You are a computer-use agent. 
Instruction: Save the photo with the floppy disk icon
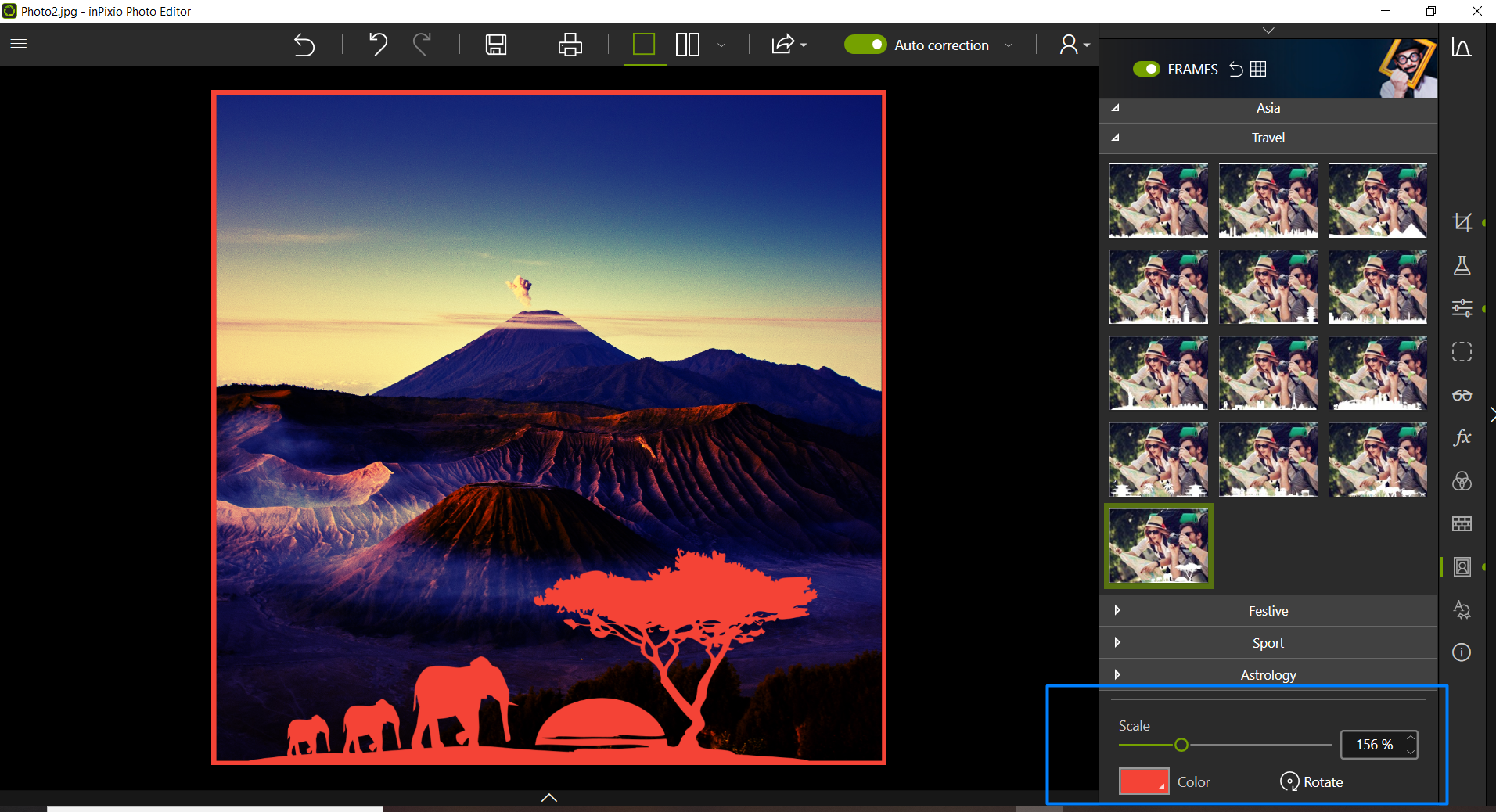pyautogui.click(x=496, y=45)
